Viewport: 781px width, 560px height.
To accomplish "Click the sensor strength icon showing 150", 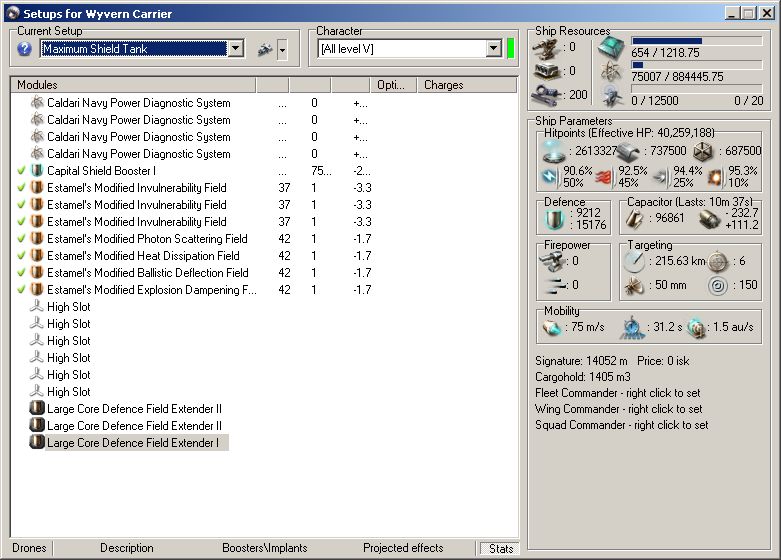I will [718, 286].
